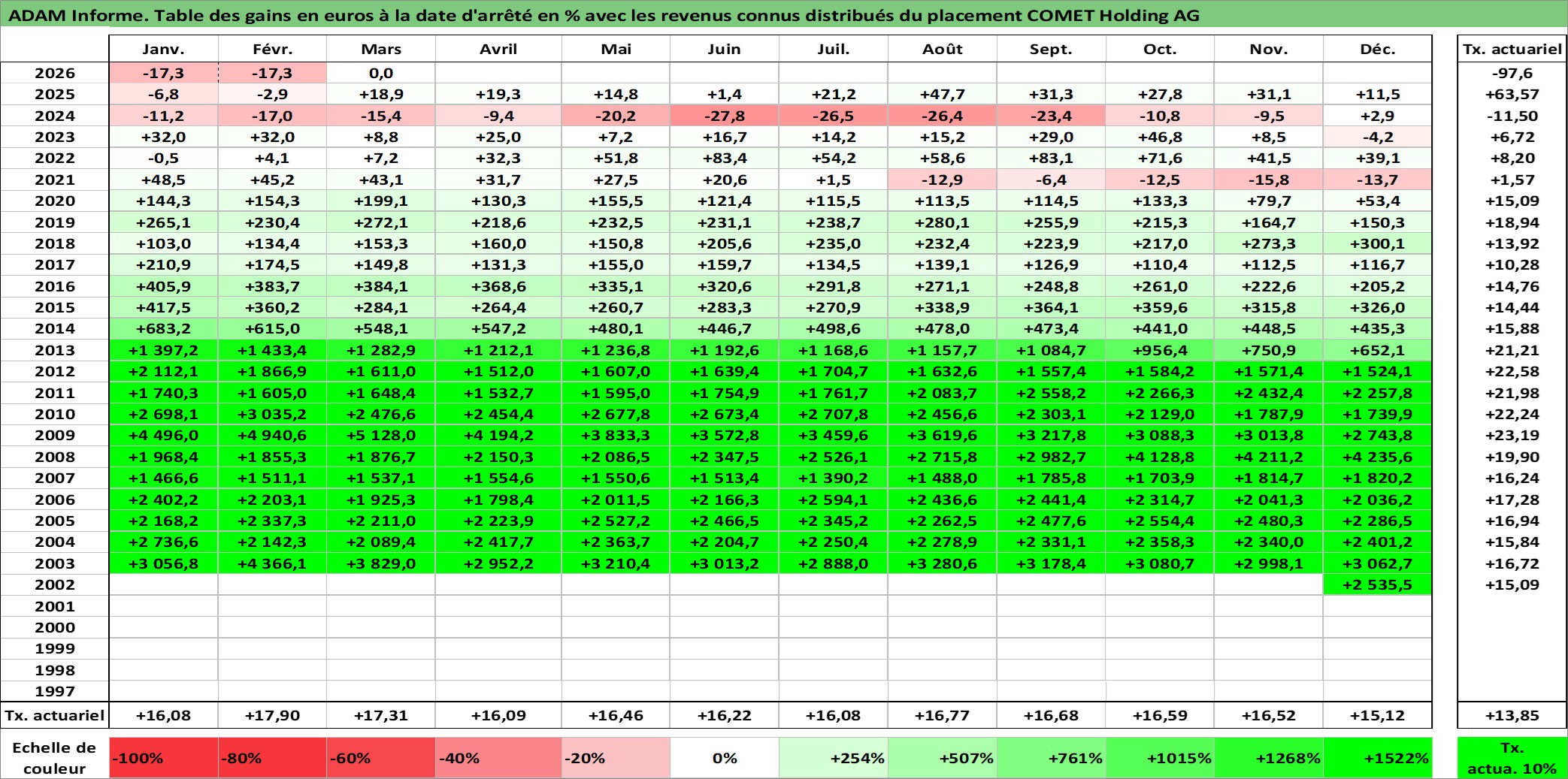
Task: Click the +507% green scale swatch
Action: 943,758
